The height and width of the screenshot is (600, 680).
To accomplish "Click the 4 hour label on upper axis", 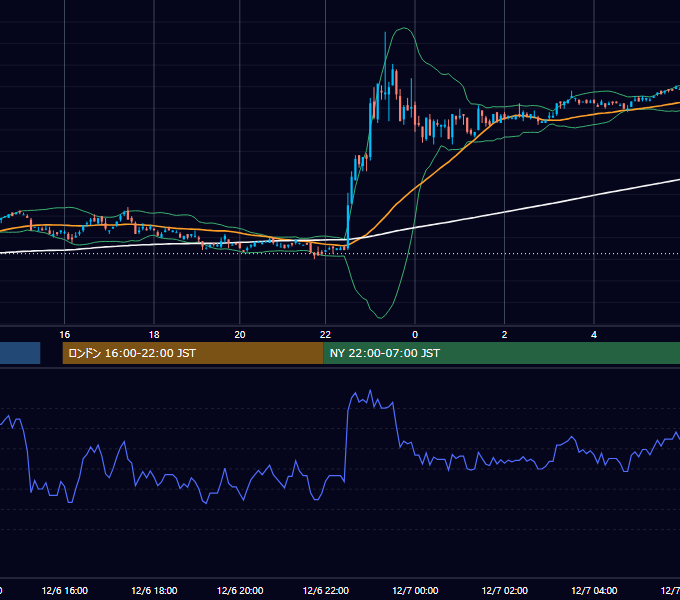I will (594, 335).
